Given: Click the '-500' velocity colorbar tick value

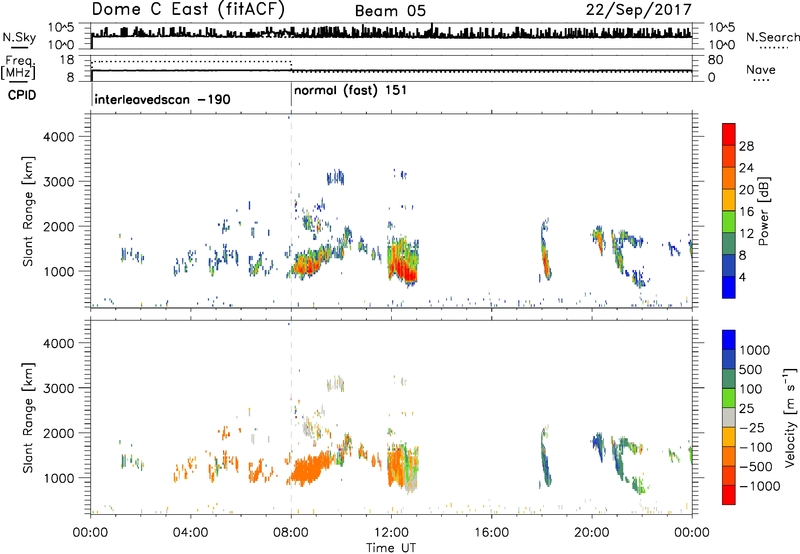Looking at the screenshot, I should 756,467.
